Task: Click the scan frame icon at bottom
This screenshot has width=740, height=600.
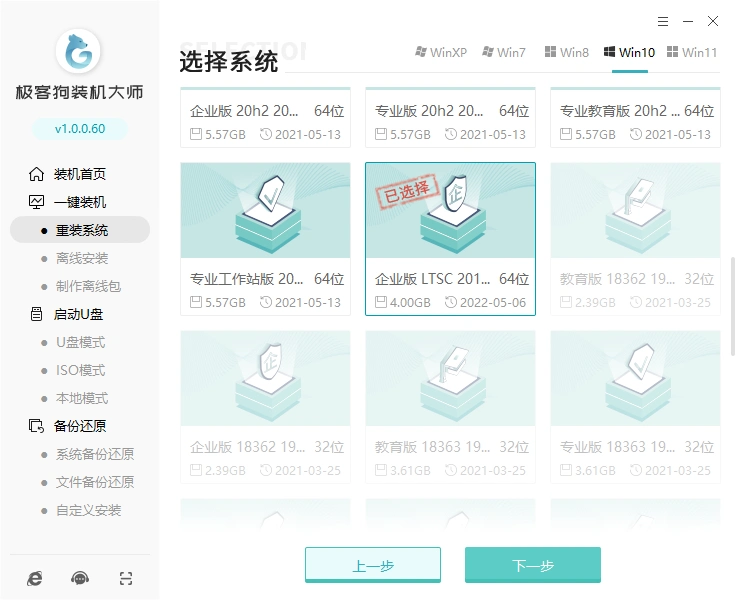Action: coord(126,578)
